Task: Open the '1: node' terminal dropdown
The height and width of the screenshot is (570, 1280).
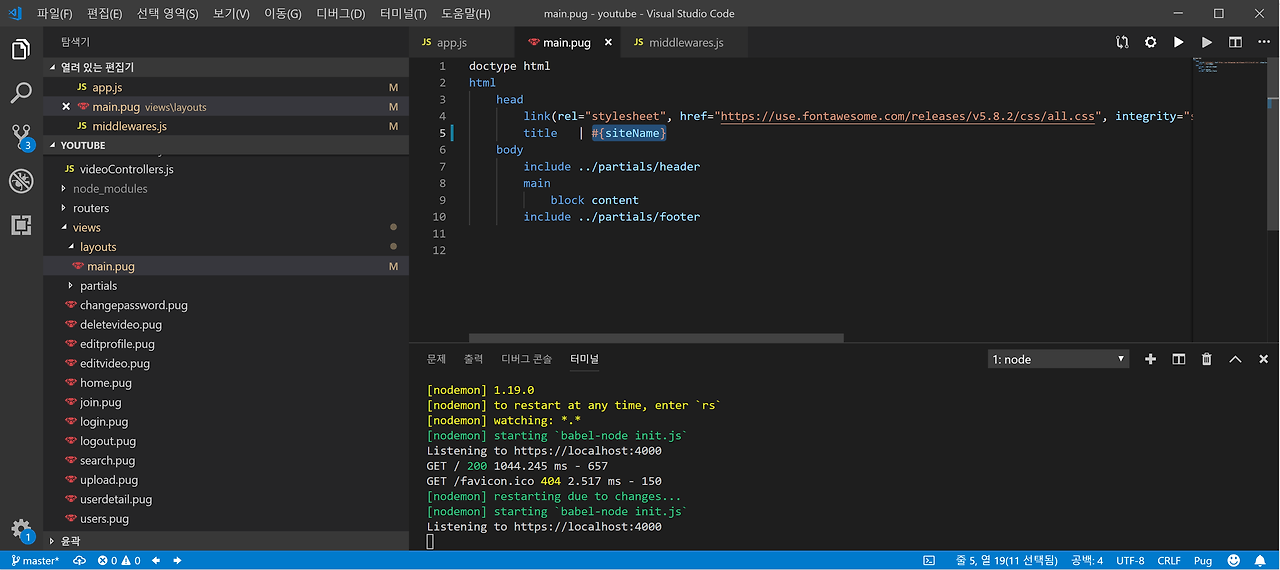Action: (1058, 359)
